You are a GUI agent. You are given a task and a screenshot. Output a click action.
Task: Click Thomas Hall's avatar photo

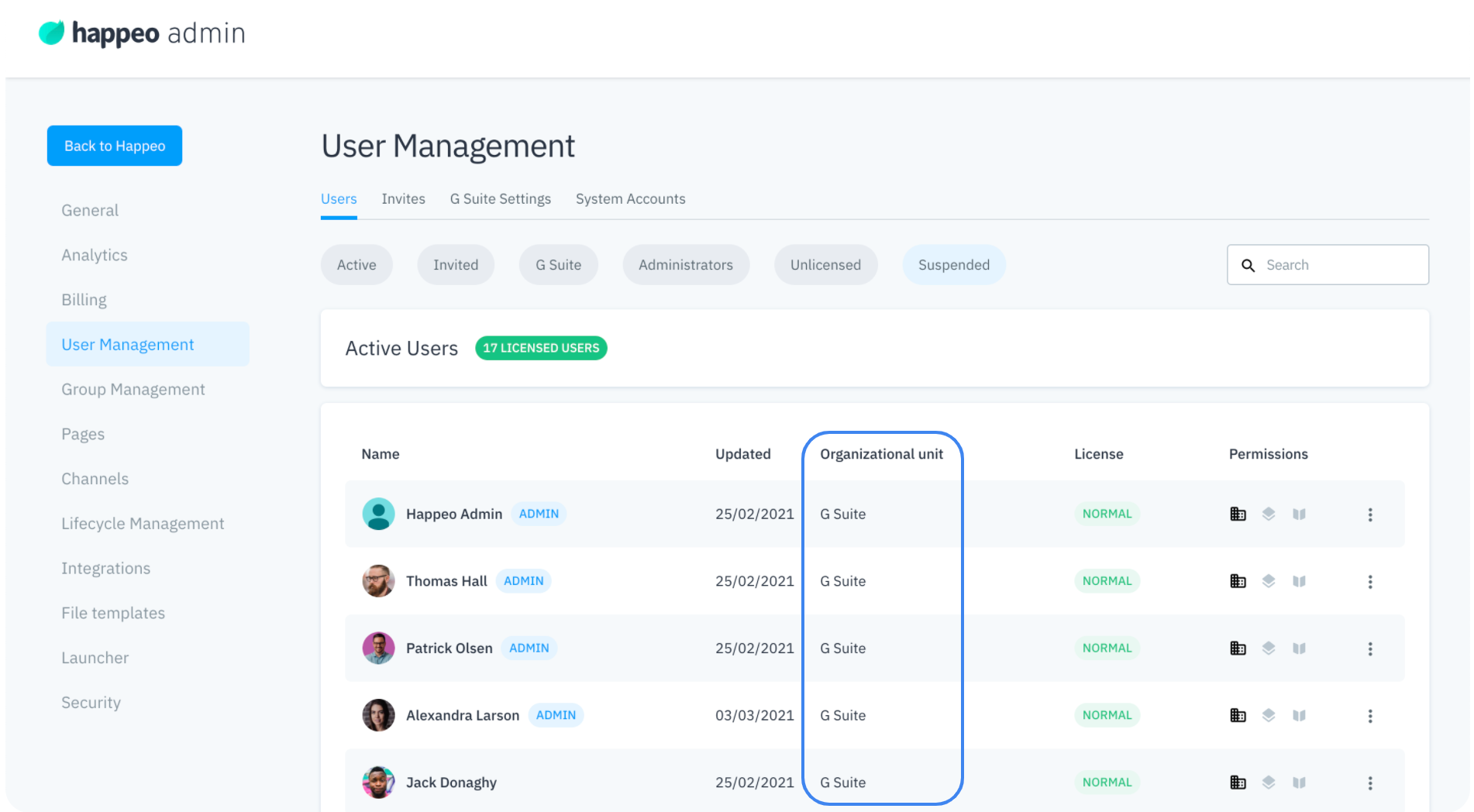coord(378,581)
